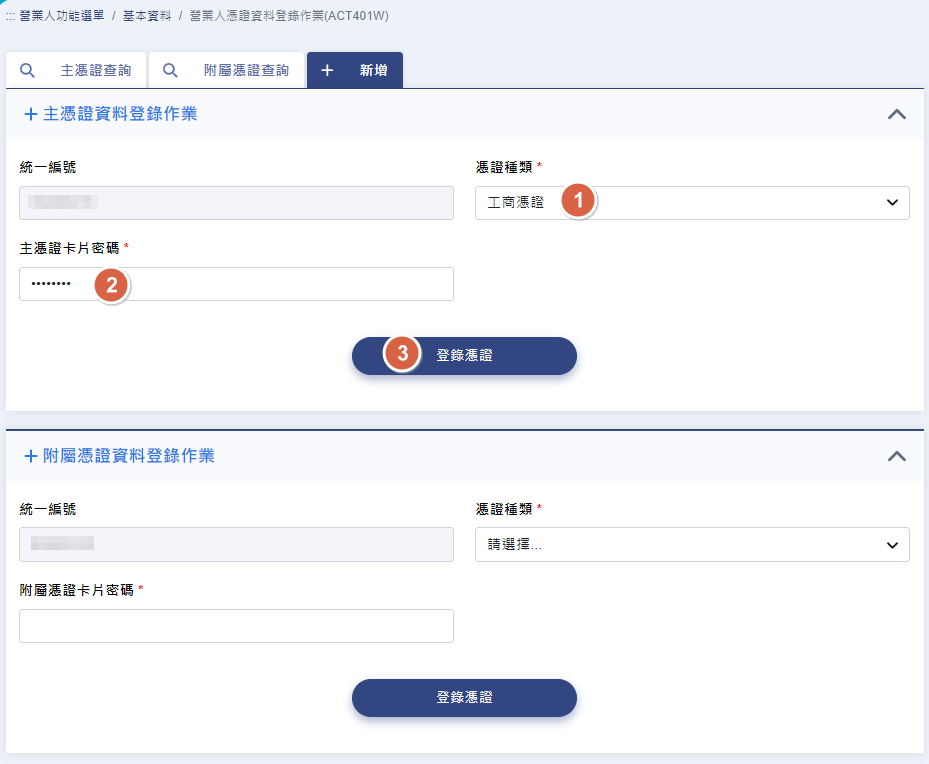Click the 統一編號 field in main certificate section
The height and width of the screenshot is (764, 929).
236,203
